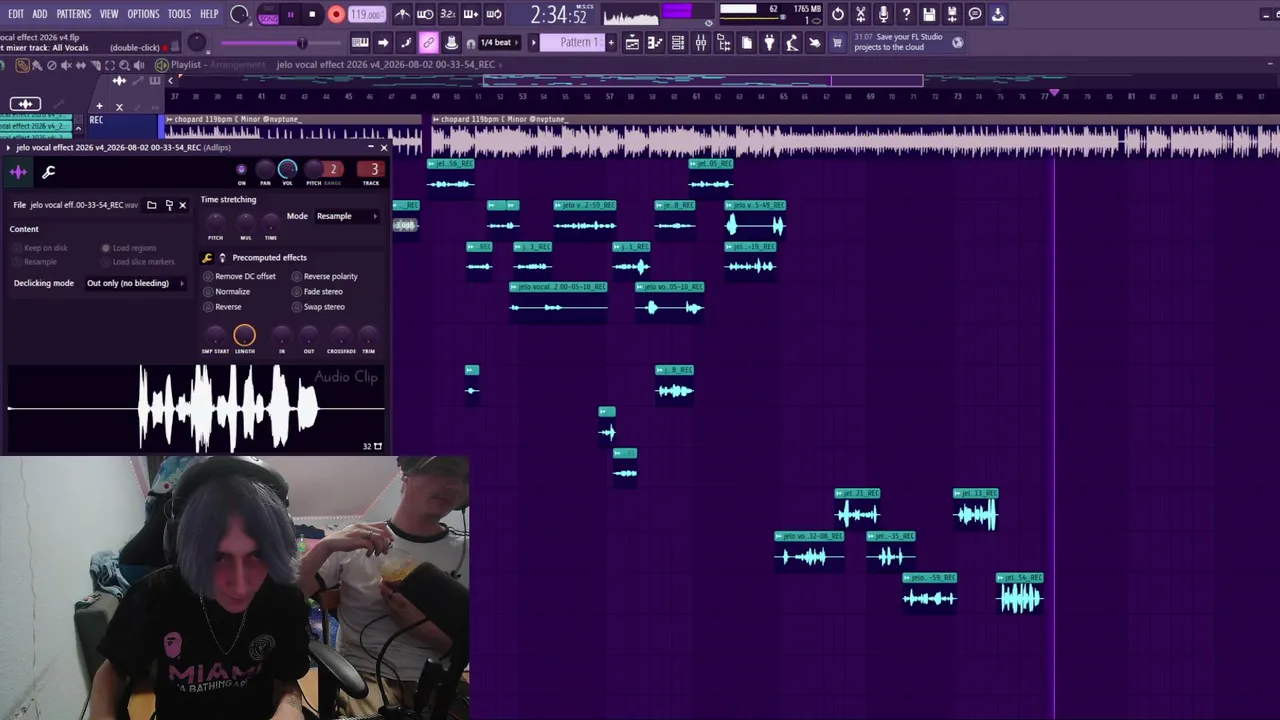Open the Time stretching Mode Resample dropdown
The height and width of the screenshot is (720, 1280).
point(347,216)
